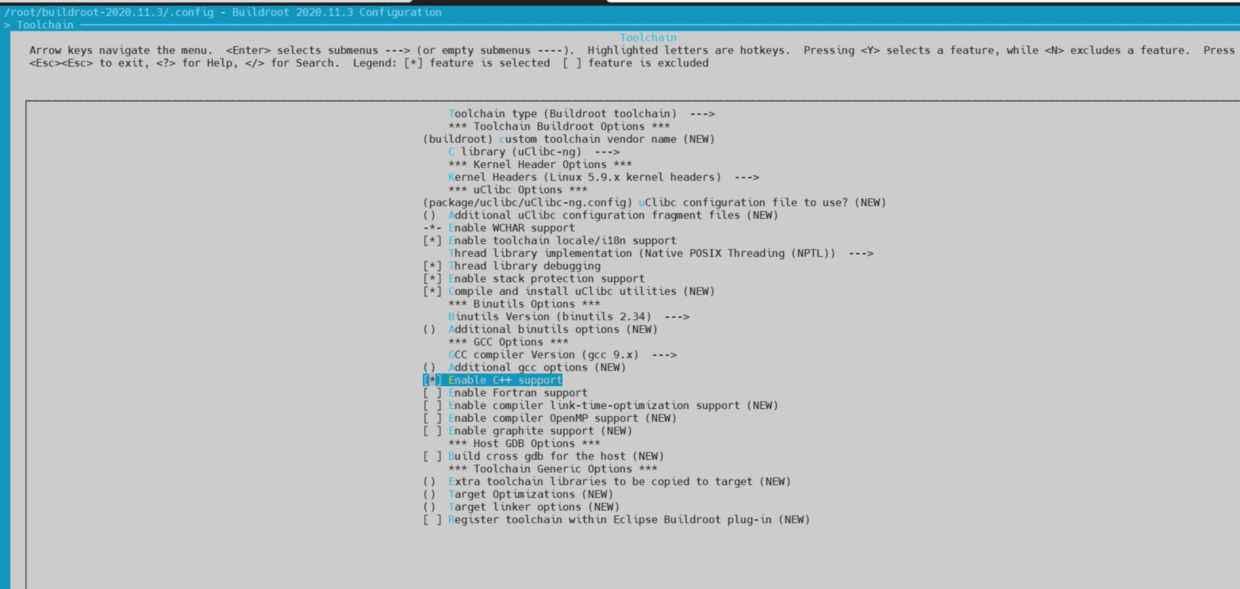This screenshot has height=589, width=1240.
Task: Open the Kernel Headers submenu
Action: coord(603,177)
